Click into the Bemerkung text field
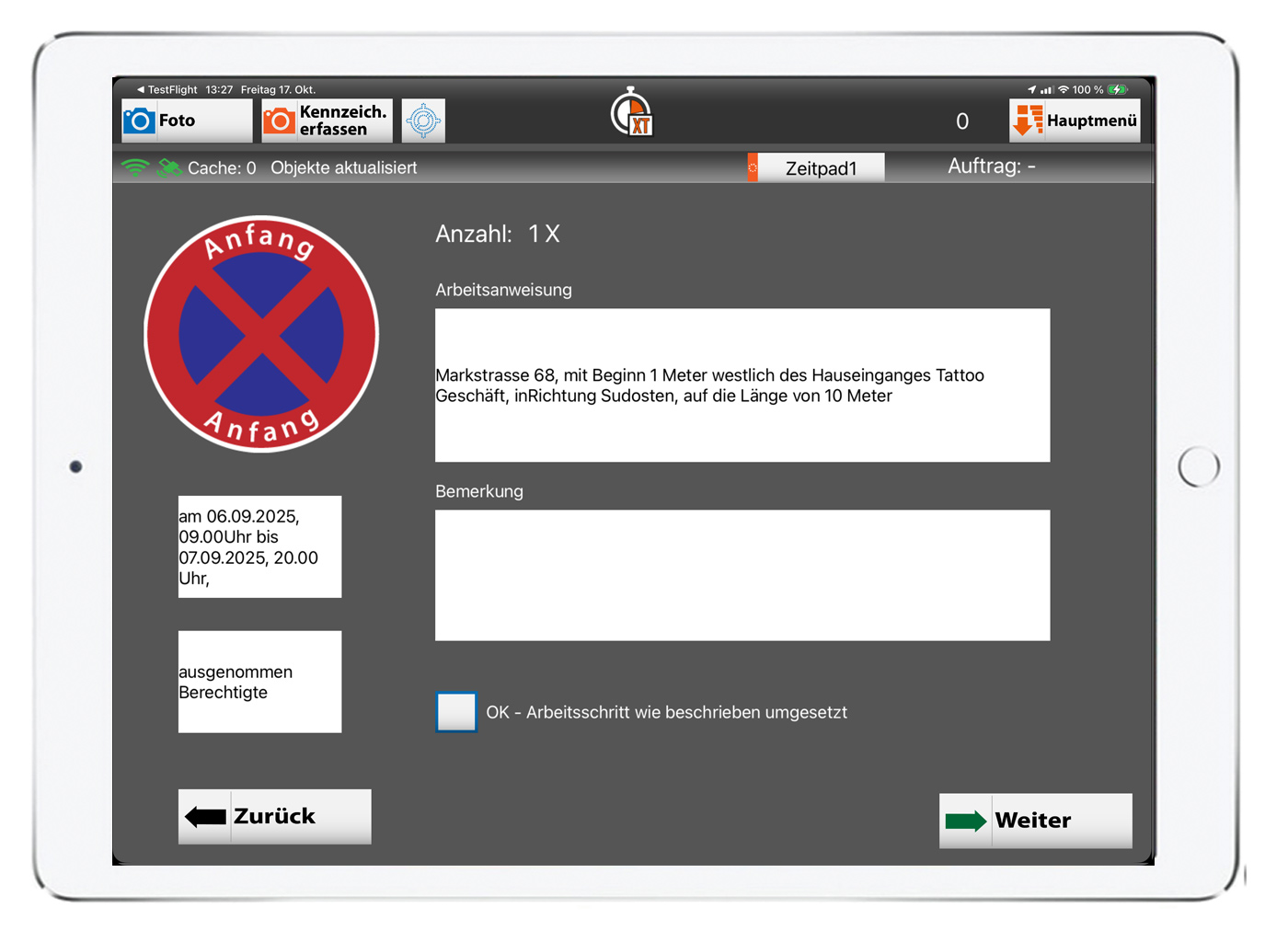Image resolution: width=1288 pixels, height=942 pixels. (742, 575)
